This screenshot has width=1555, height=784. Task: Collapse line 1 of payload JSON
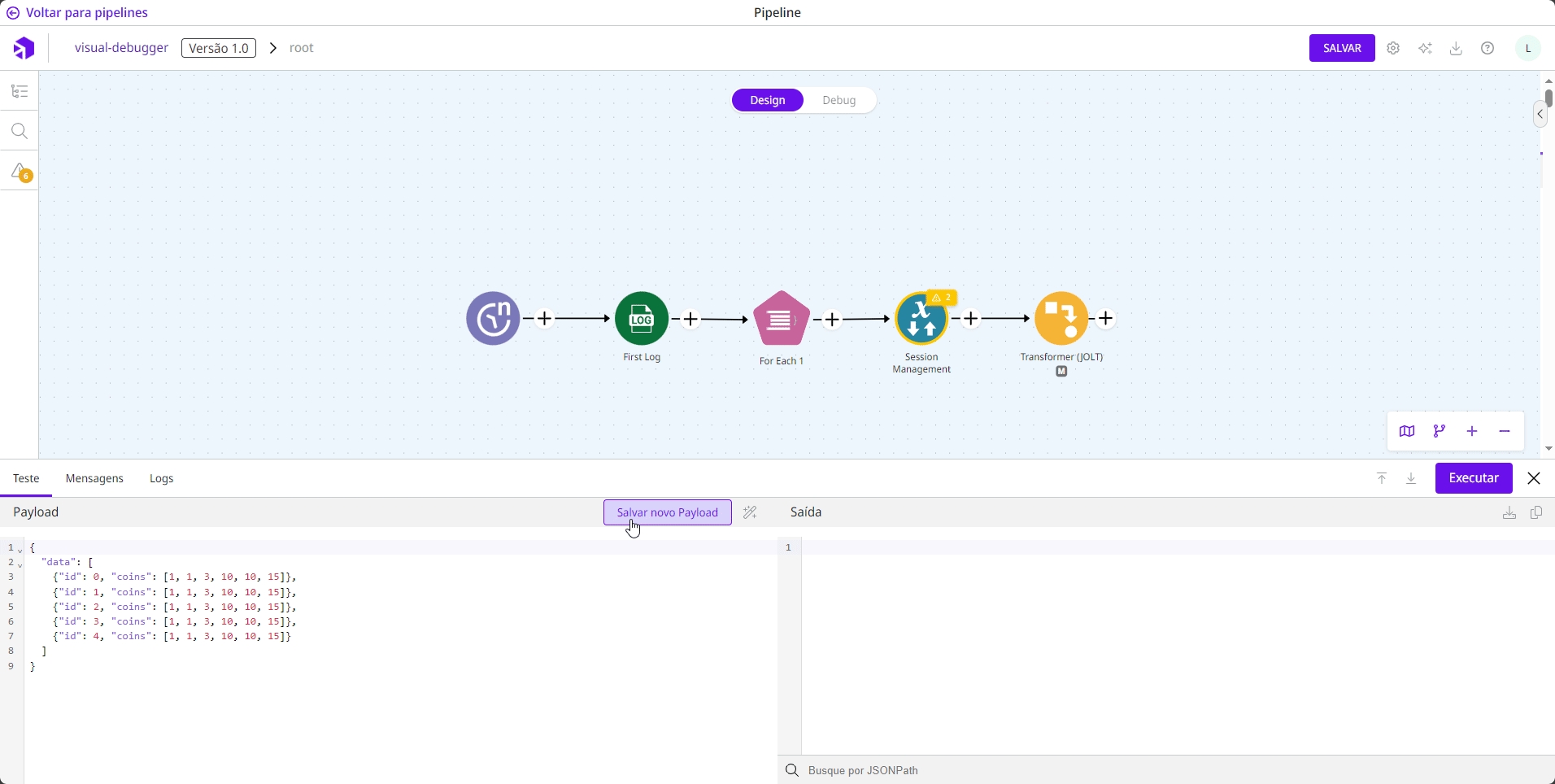point(20,551)
